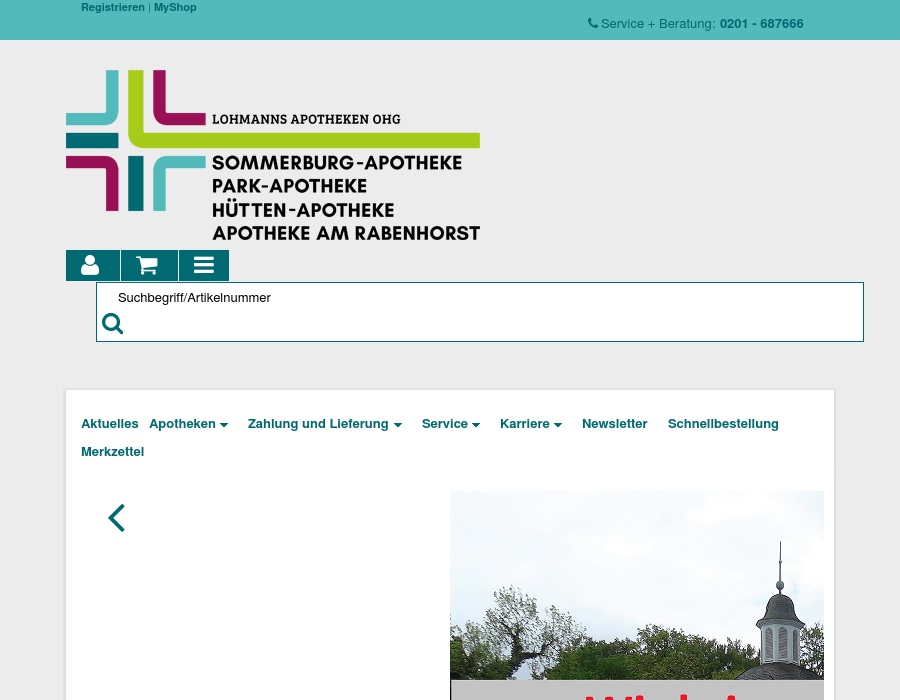Go to the Aktuelles page
The width and height of the screenshot is (900, 700).
(109, 424)
